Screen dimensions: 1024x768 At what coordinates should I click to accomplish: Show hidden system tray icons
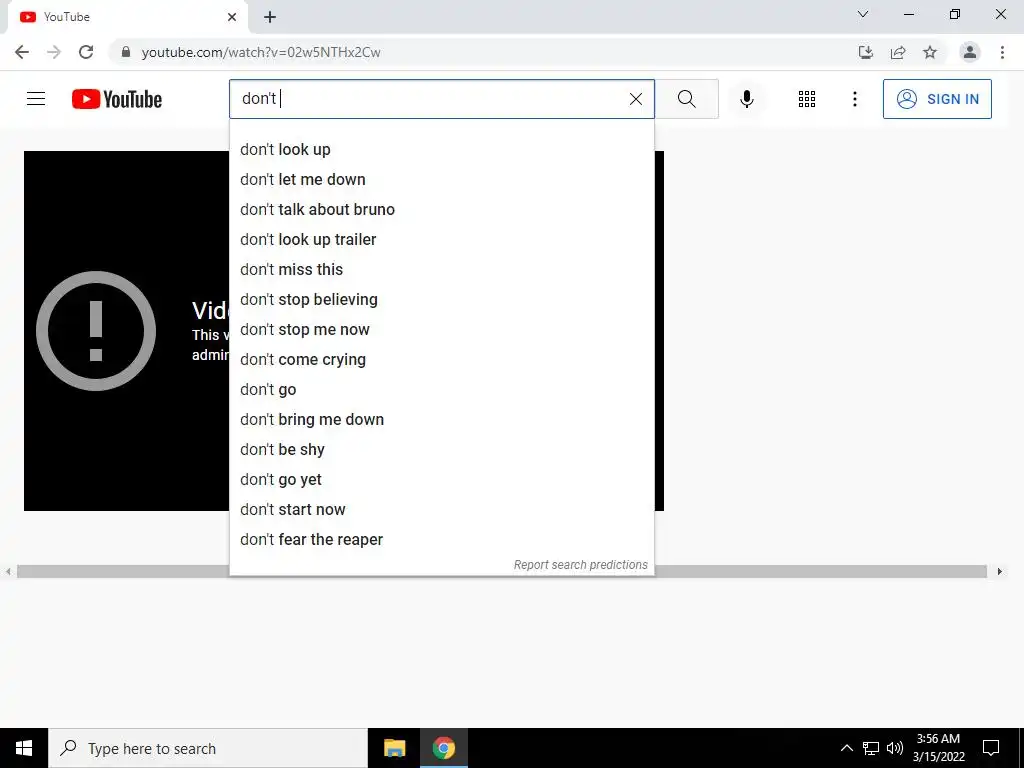(846, 748)
